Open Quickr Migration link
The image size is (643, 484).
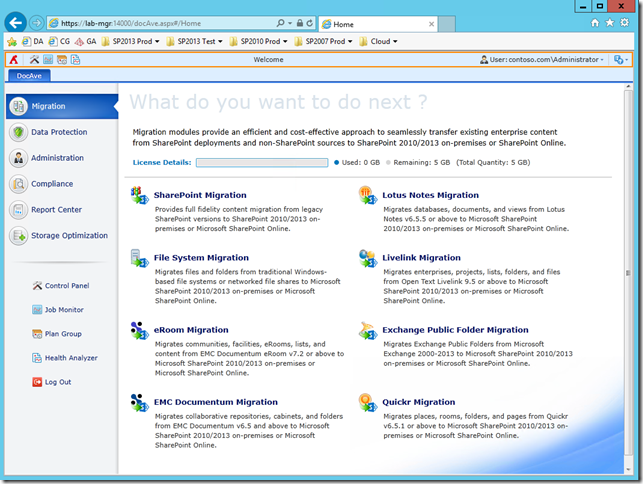tap(419, 402)
